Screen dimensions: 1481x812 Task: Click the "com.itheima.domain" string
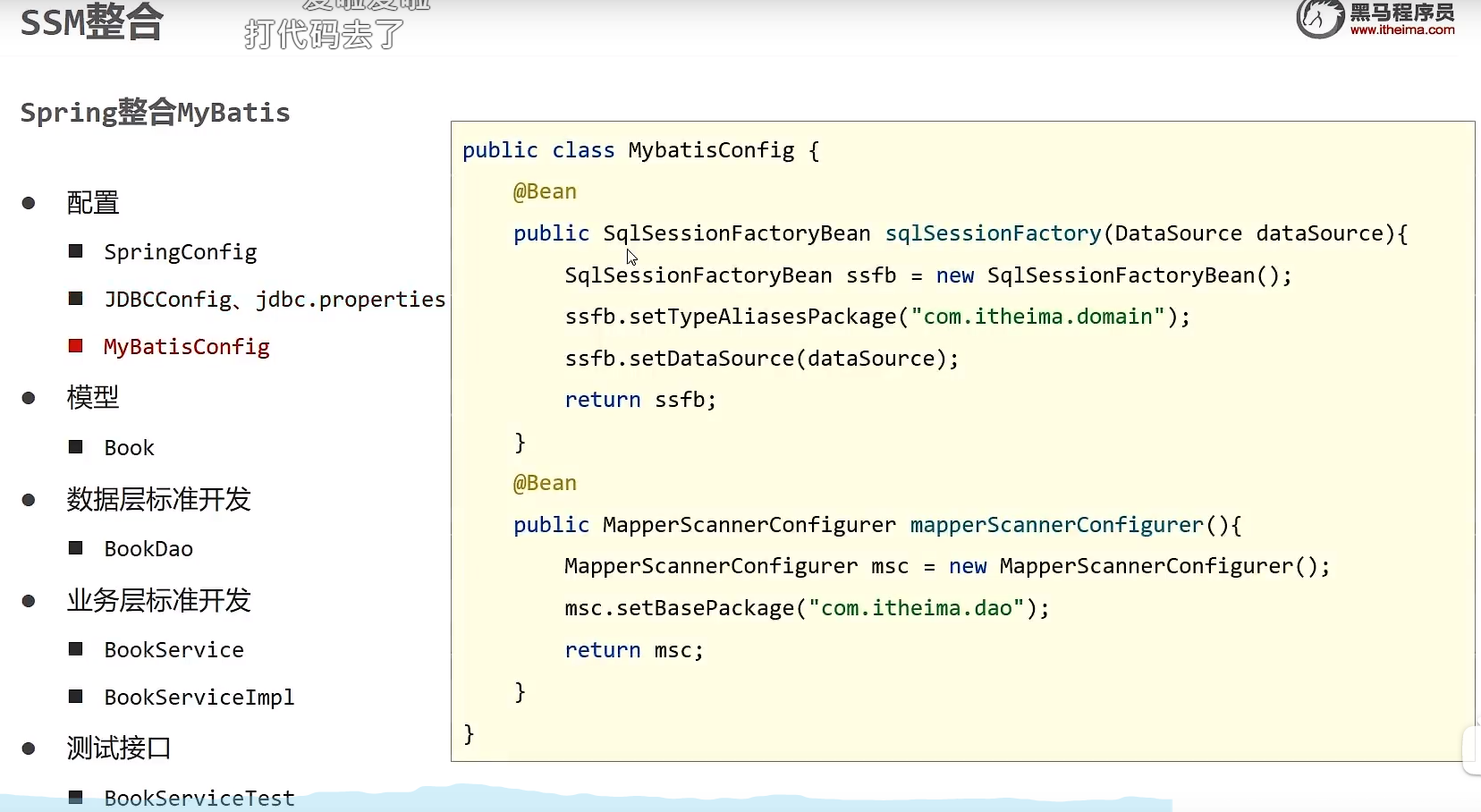tap(1037, 317)
